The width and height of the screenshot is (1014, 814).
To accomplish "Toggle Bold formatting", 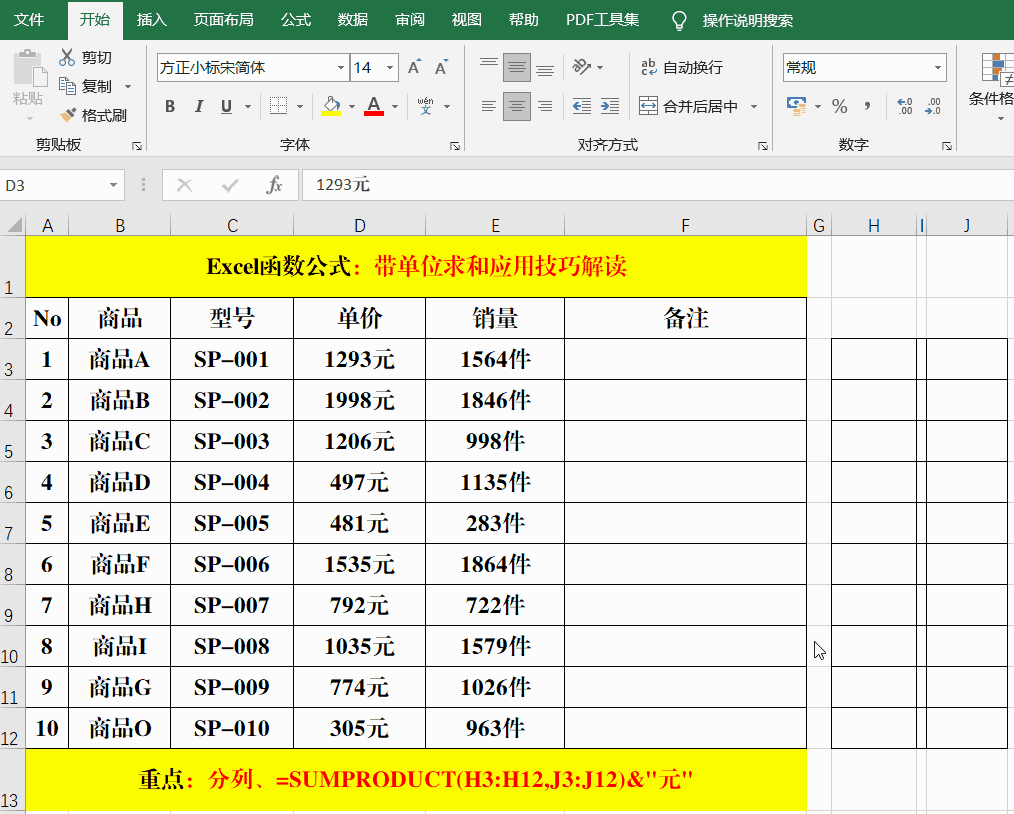I will [x=170, y=106].
